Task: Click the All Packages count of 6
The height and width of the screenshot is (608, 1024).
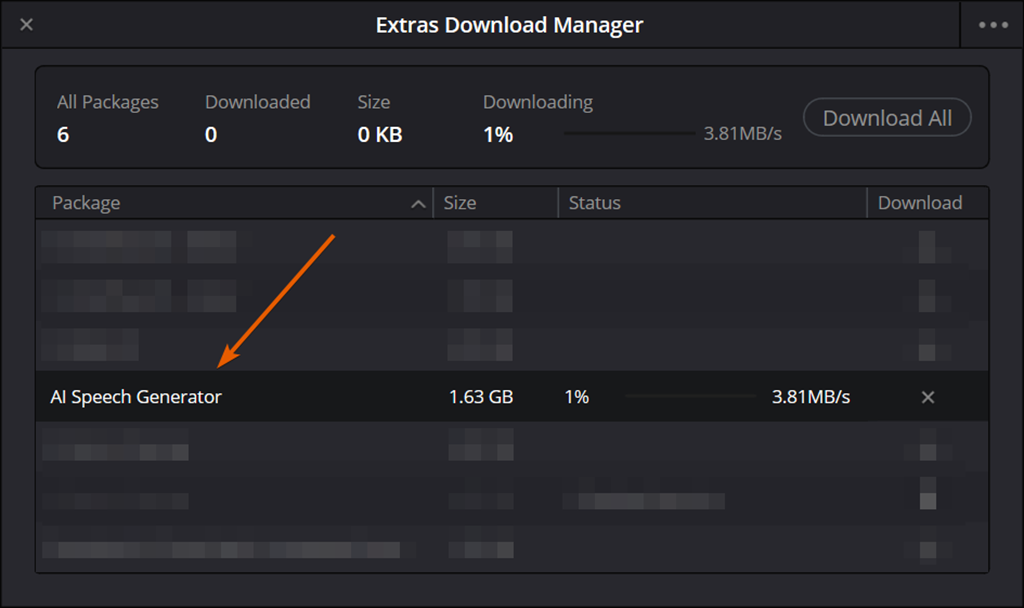Action: coord(63,134)
